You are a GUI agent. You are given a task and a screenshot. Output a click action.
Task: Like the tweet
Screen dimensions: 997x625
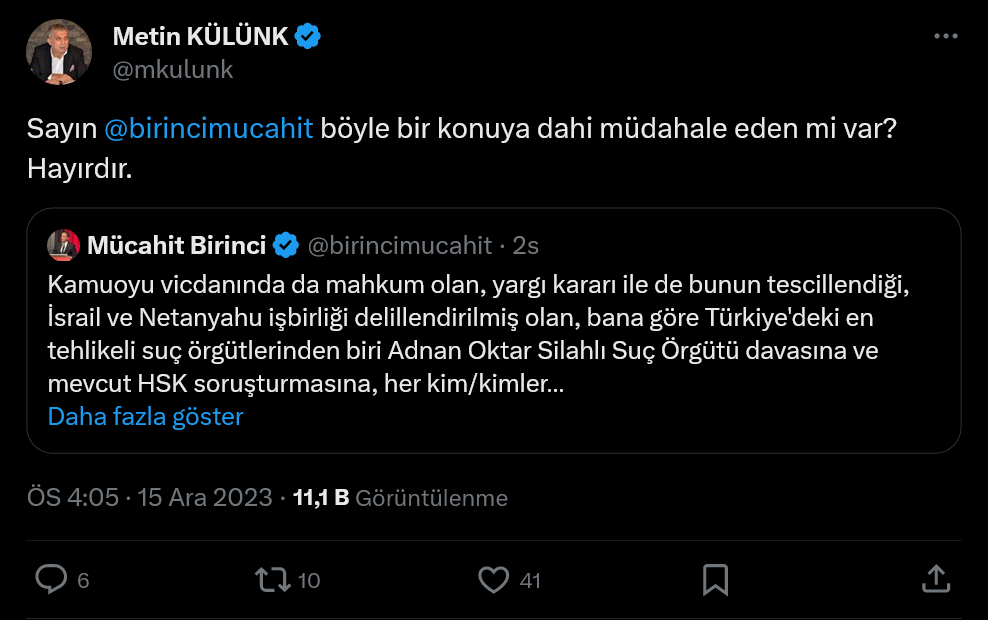tap(494, 580)
